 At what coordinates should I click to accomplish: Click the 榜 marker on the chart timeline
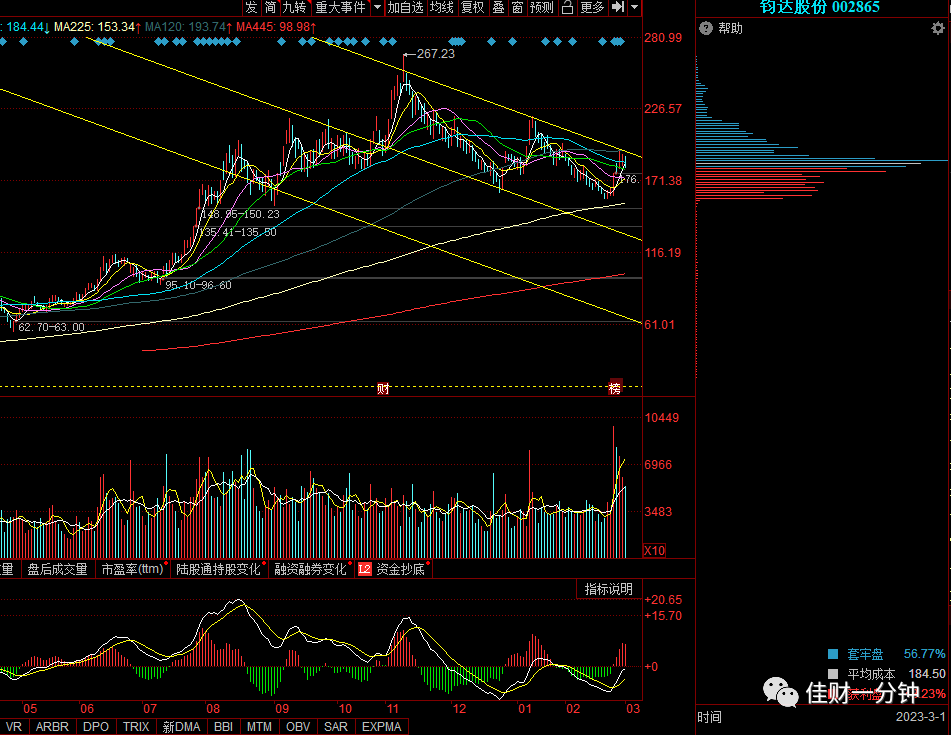(x=615, y=388)
